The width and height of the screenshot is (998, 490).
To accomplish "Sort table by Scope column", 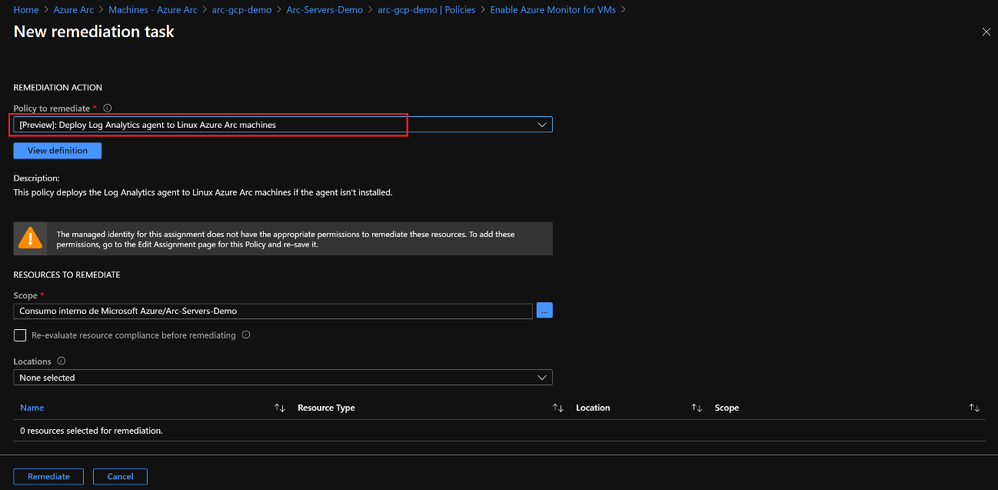I will click(x=974, y=408).
